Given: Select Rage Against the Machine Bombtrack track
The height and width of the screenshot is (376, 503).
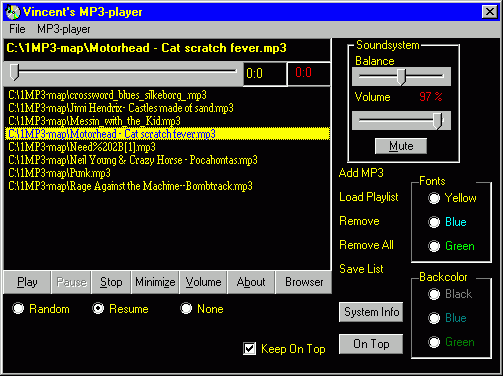Looking at the screenshot, I should click(x=167, y=186).
